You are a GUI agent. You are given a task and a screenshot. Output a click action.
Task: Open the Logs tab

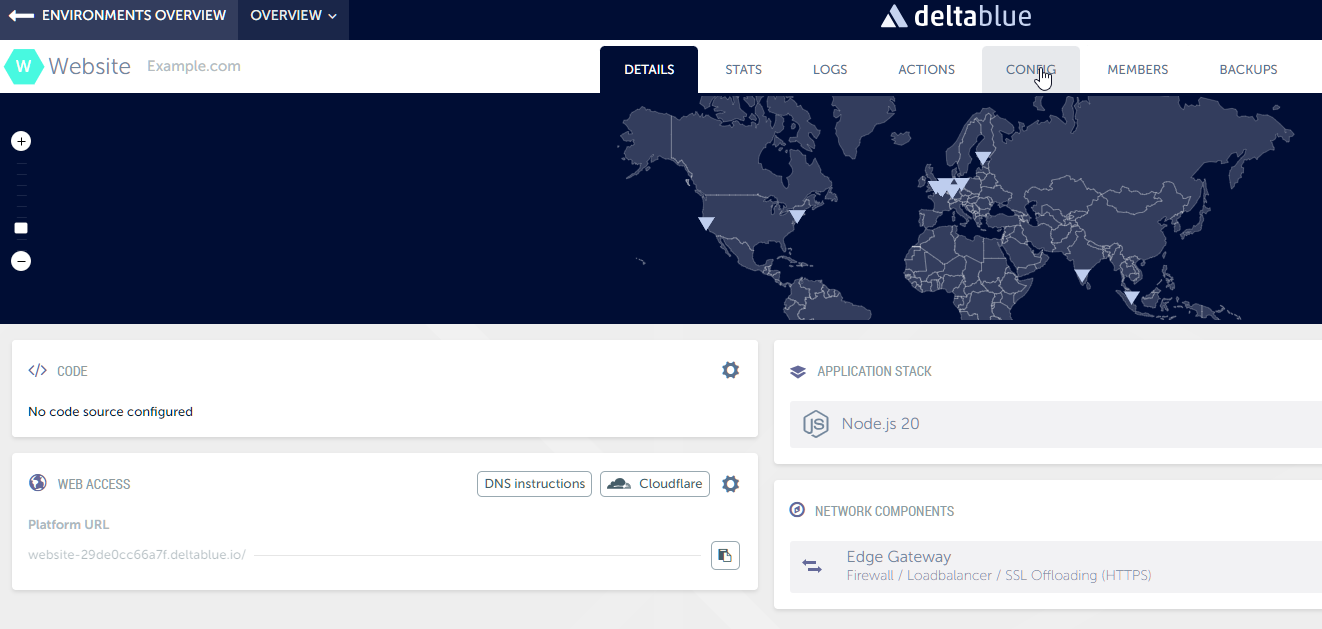pyautogui.click(x=829, y=70)
